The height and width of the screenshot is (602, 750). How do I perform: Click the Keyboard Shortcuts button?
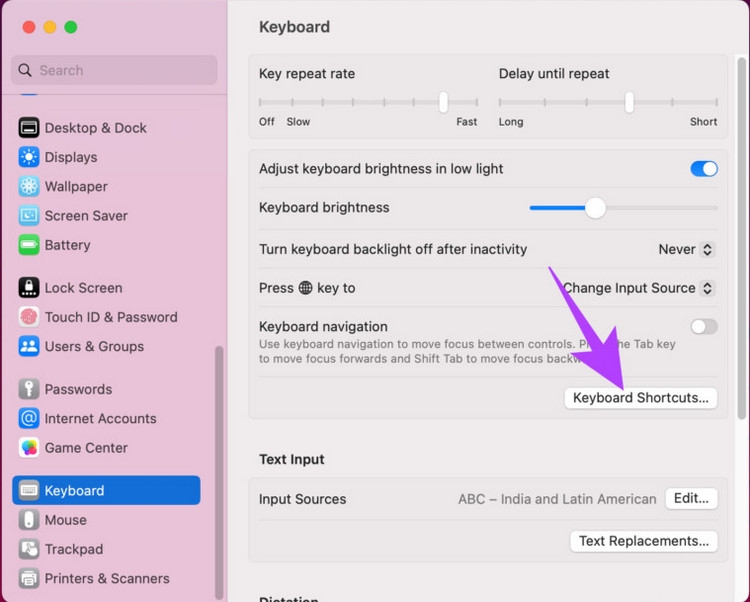pyautogui.click(x=640, y=398)
